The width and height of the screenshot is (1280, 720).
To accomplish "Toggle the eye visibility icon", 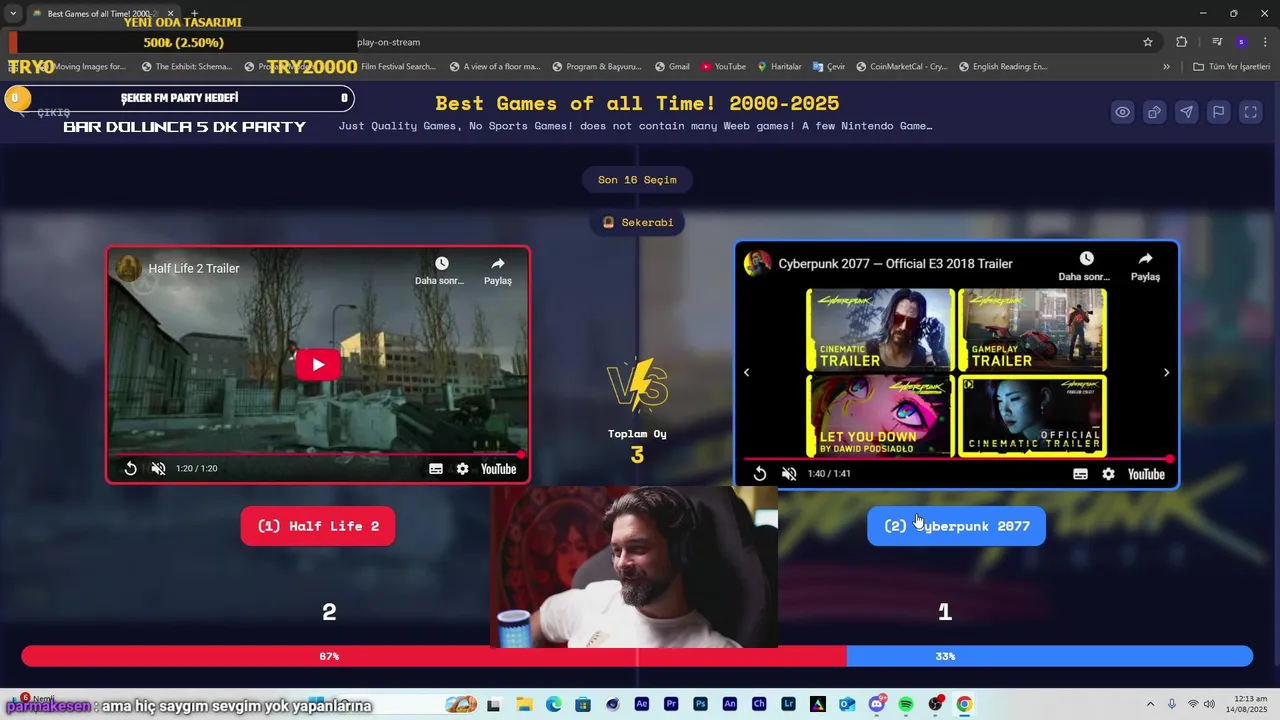I will coord(1123,112).
